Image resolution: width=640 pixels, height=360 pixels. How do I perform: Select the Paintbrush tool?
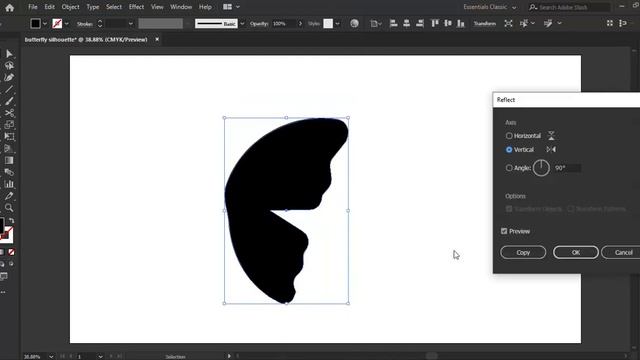point(9,101)
